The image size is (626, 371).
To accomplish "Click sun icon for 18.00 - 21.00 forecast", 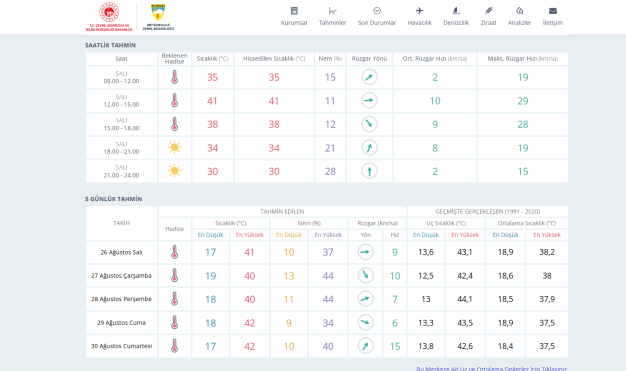I will pyautogui.click(x=174, y=148).
